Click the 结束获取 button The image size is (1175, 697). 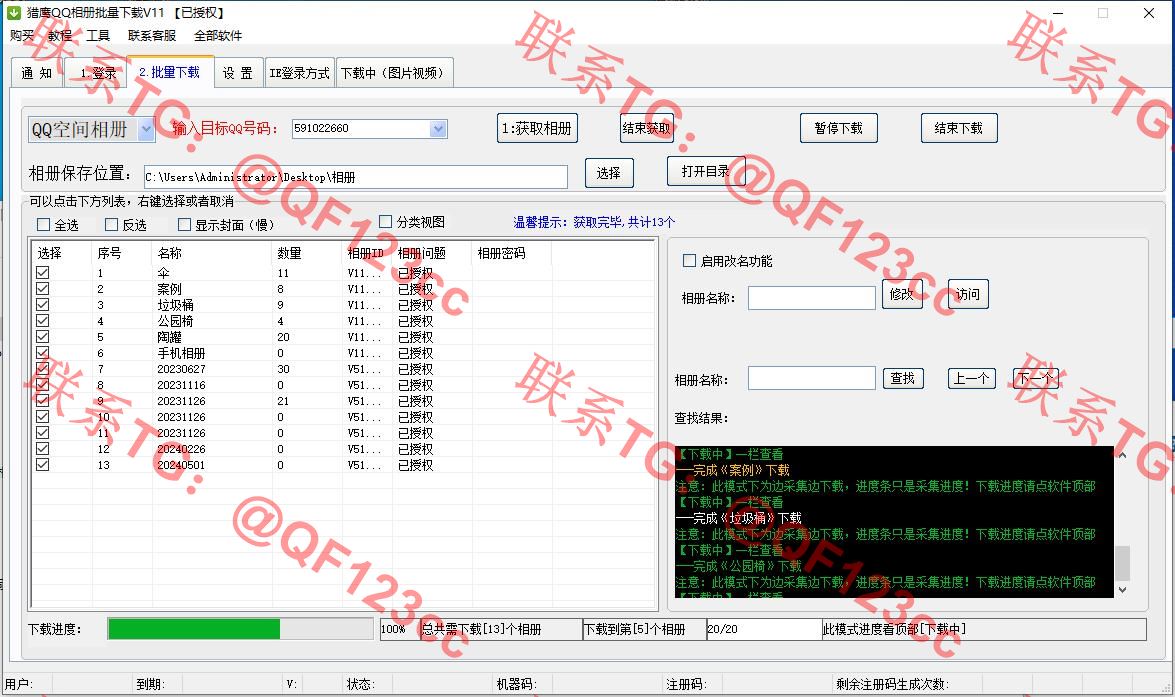pos(647,128)
